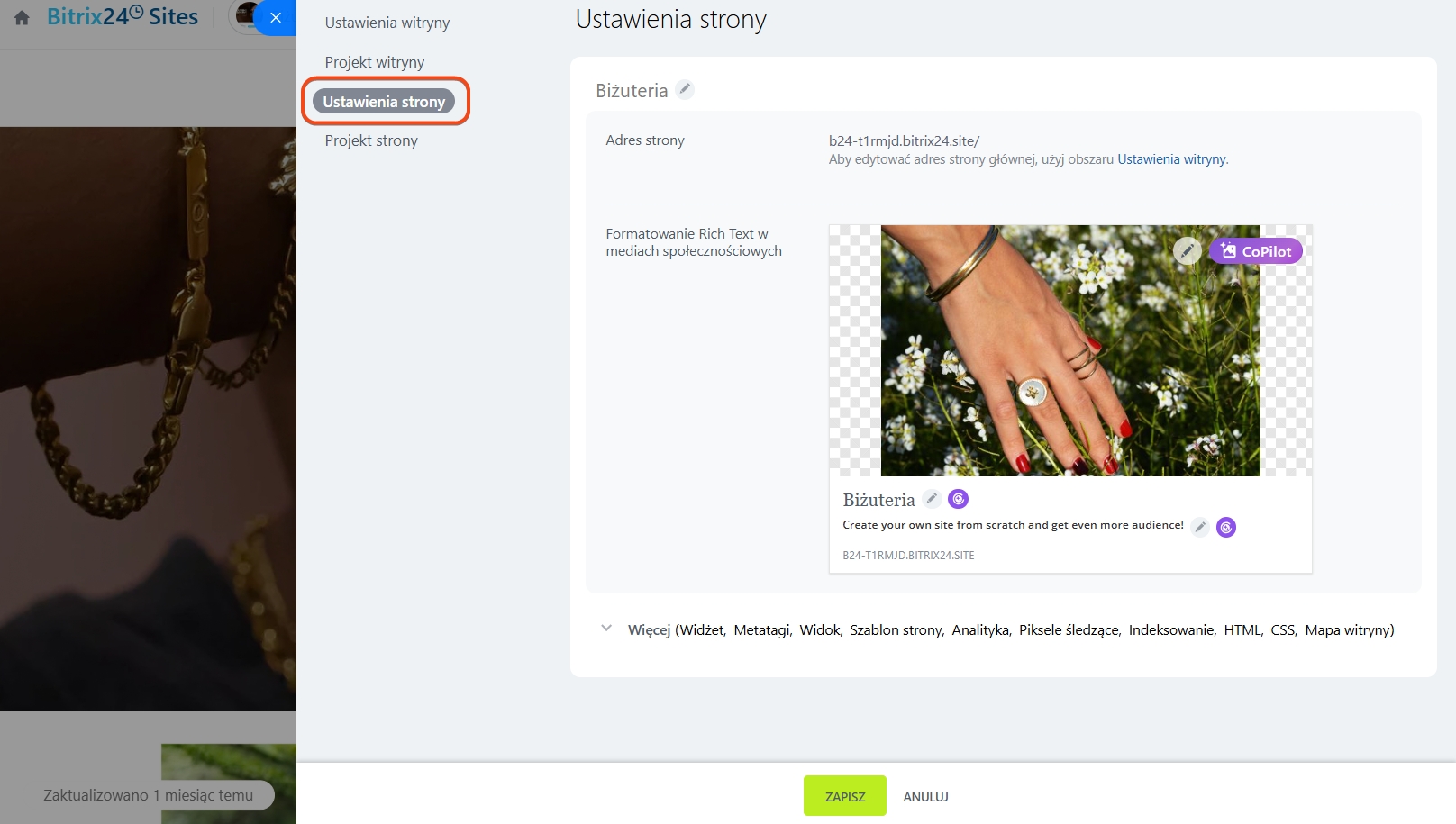The height and width of the screenshot is (824, 1456).
Task: Click the 'Zaktualizowano 1 miesiąc temu' badge
Action: point(149,795)
